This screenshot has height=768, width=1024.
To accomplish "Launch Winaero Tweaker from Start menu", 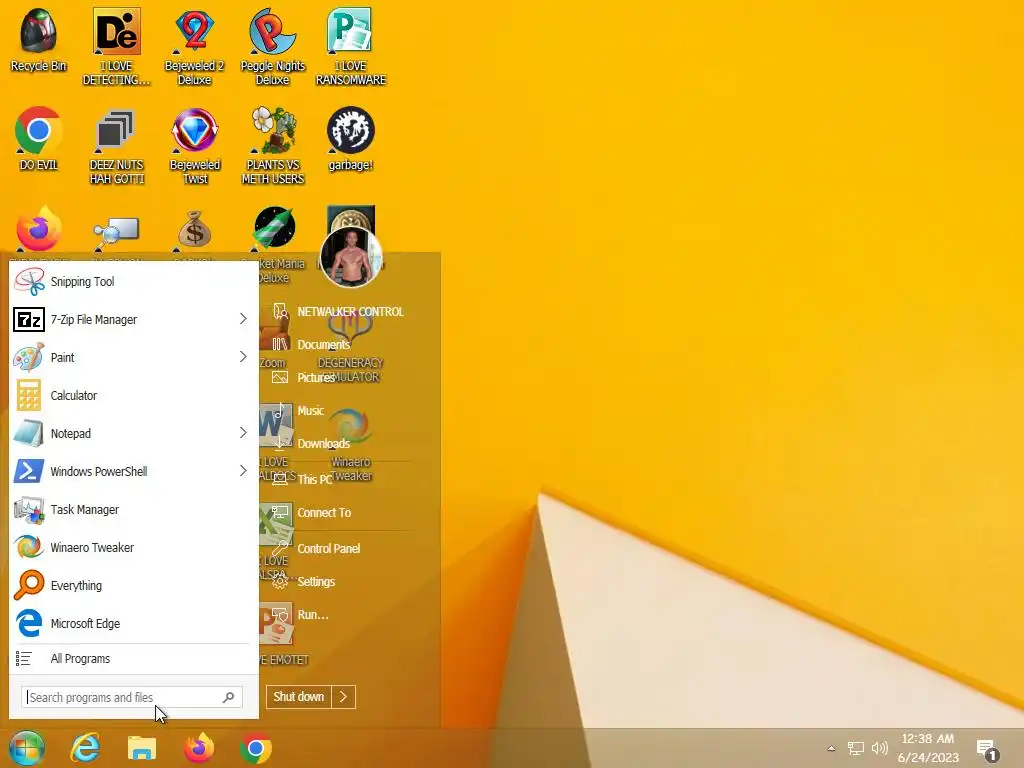I will 133,547.
